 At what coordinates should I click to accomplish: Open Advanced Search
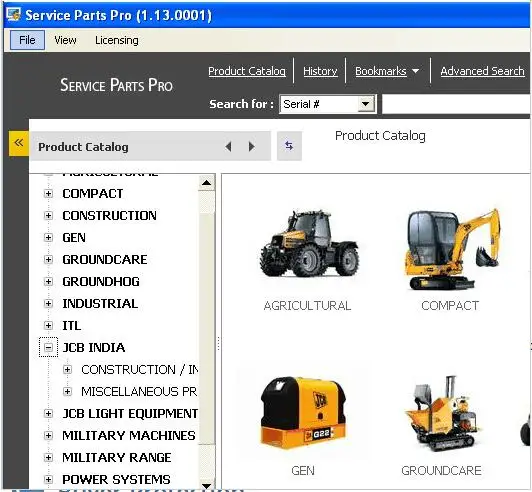(482, 71)
